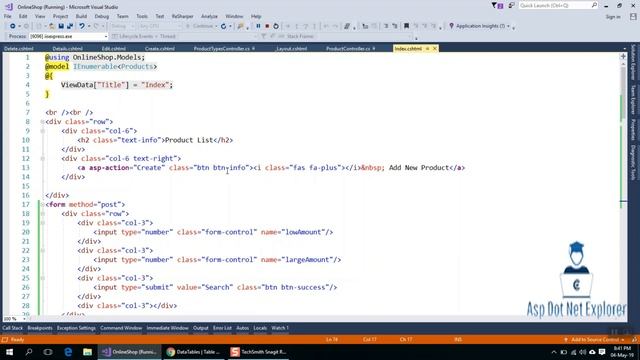Open the Exception Settings tab
The image size is (640, 360).
coord(76,328)
